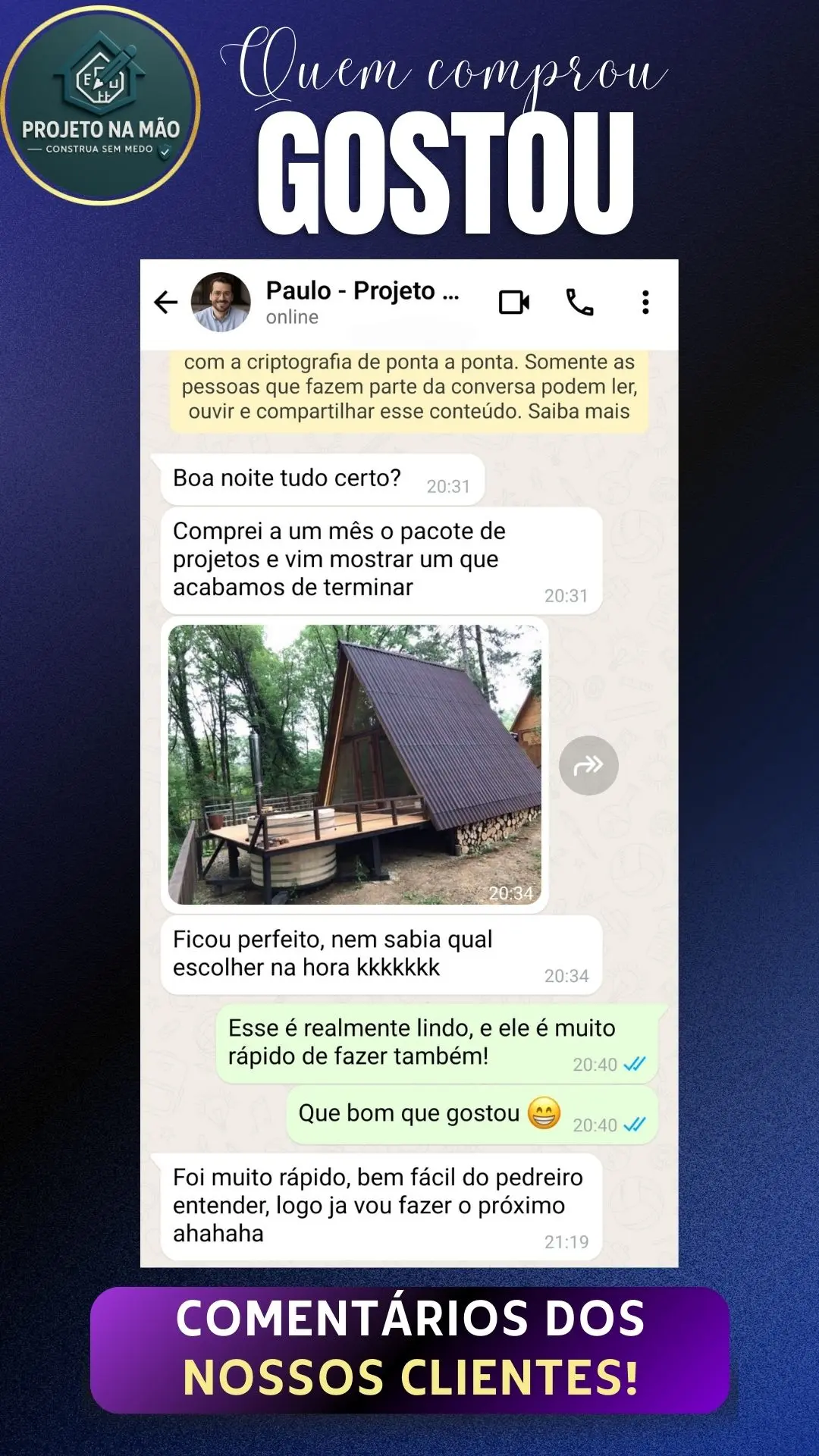Viewport: 819px width, 1456px height.
Task: Click the grinning emoji in the reply
Action: coord(544,1113)
